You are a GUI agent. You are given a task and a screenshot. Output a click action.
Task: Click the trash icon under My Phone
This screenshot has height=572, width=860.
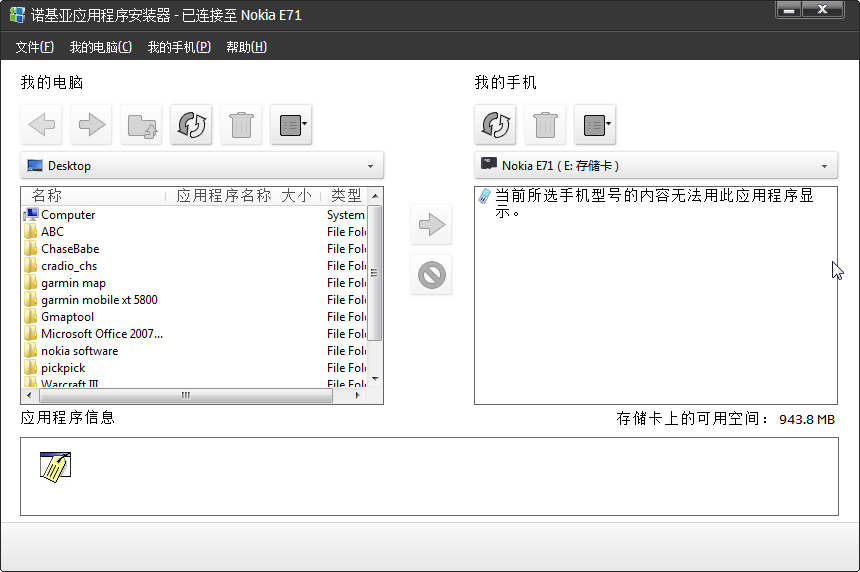click(545, 125)
